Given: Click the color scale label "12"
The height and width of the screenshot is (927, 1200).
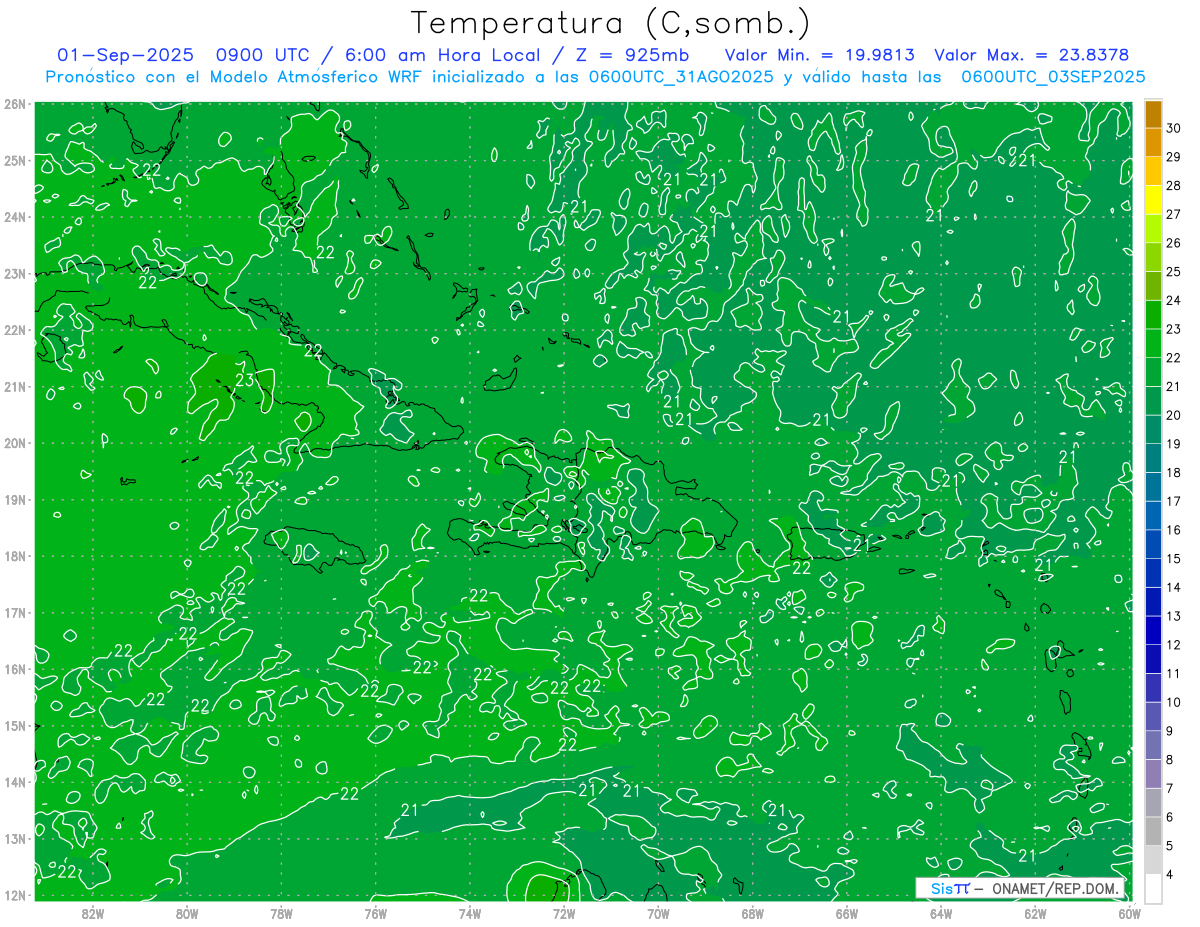Looking at the screenshot, I should (x=1174, y=645).
